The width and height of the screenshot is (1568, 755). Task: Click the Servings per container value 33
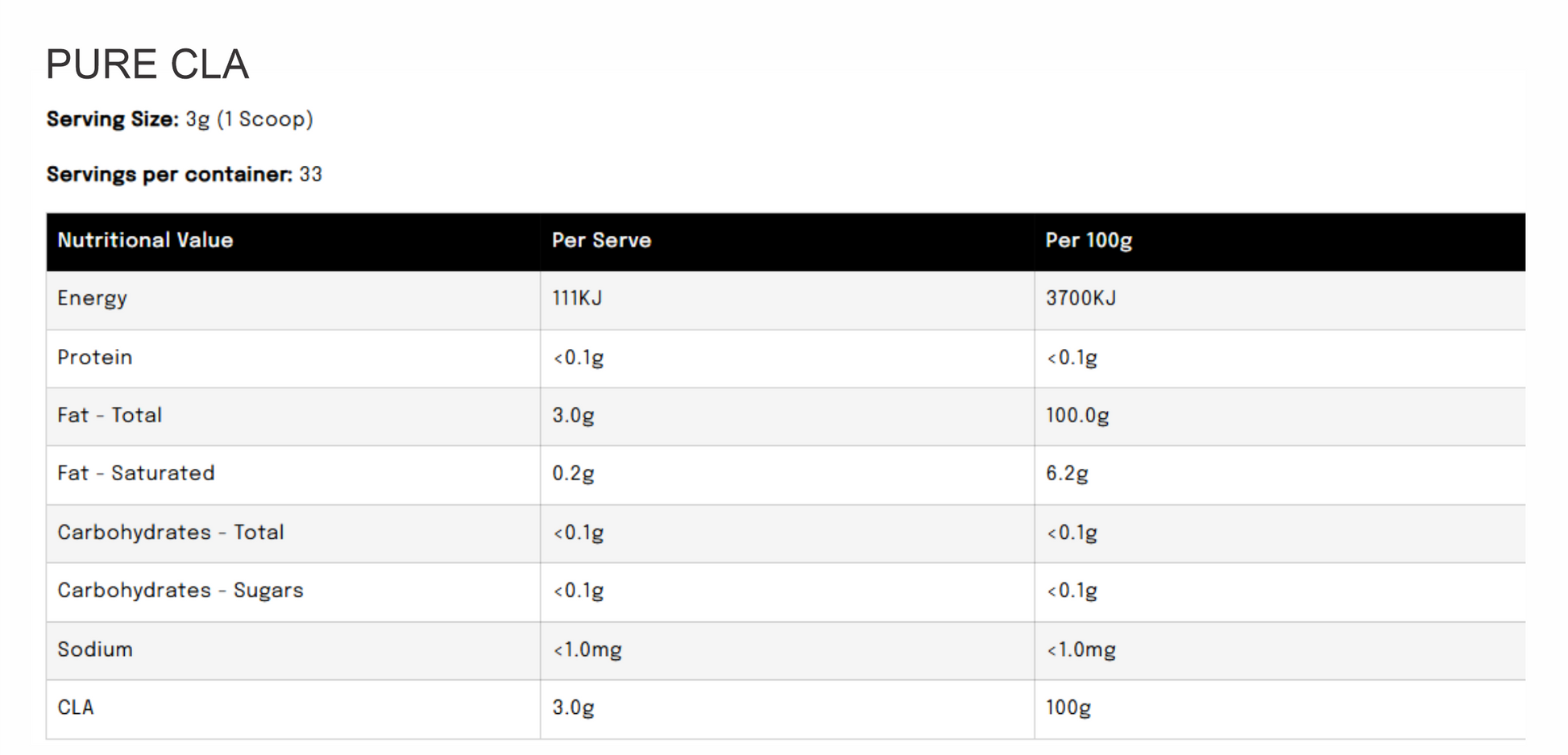(x=311, y=174)
